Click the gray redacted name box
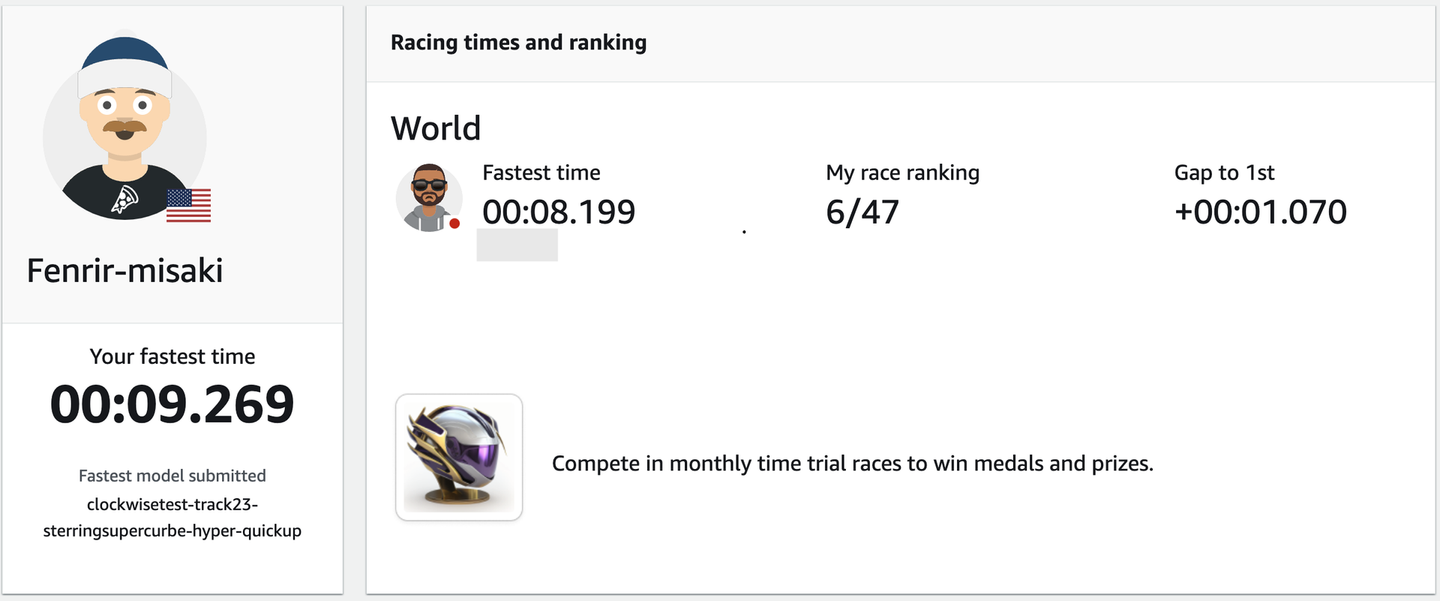The height and width of the screenshot is (601, 1440). [x=517, y=245]
